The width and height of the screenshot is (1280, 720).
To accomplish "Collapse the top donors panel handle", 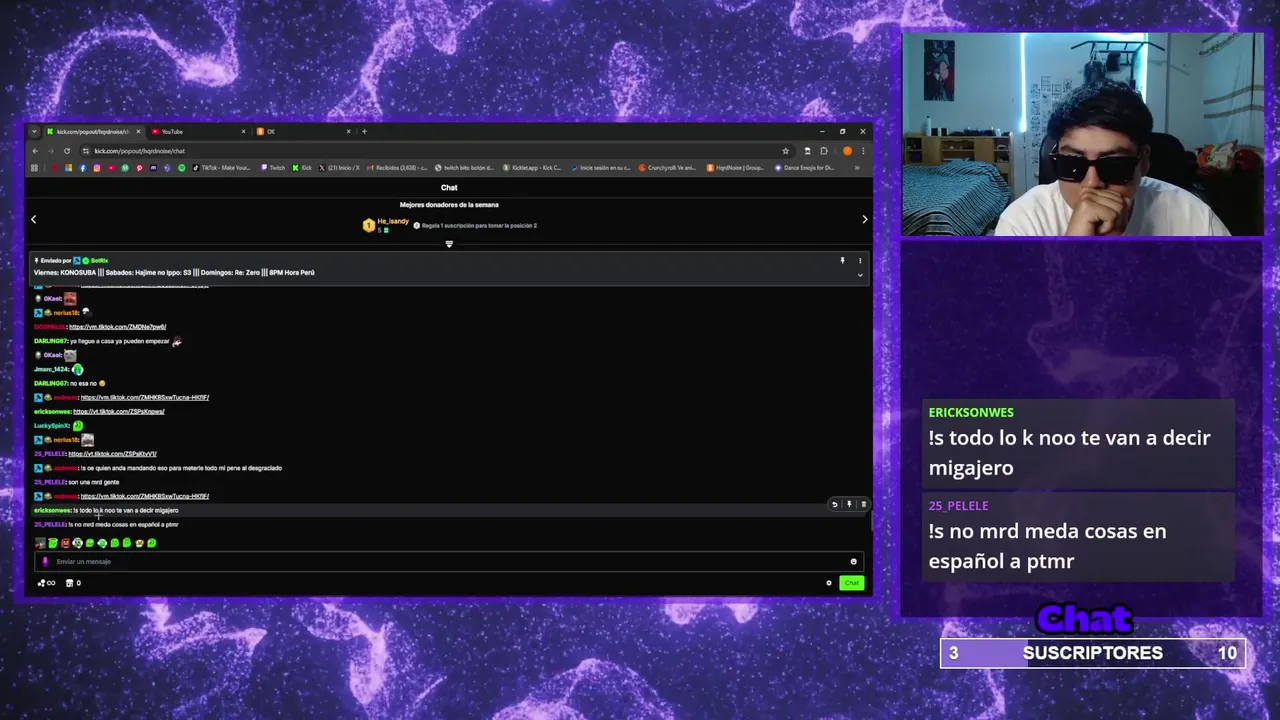I will pyautogui.click(x=449, y=244).
